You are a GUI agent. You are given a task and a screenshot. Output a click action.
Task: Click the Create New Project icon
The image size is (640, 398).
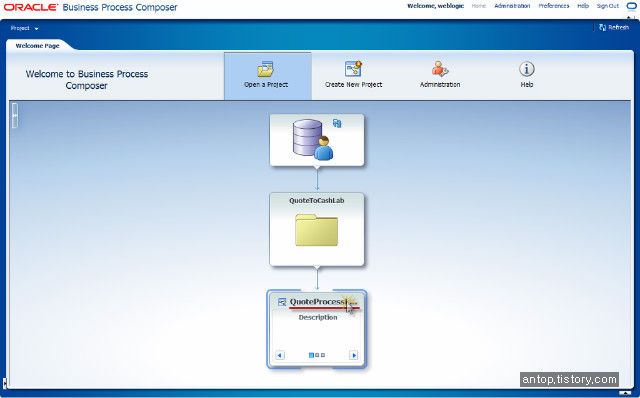coord(353,69)
